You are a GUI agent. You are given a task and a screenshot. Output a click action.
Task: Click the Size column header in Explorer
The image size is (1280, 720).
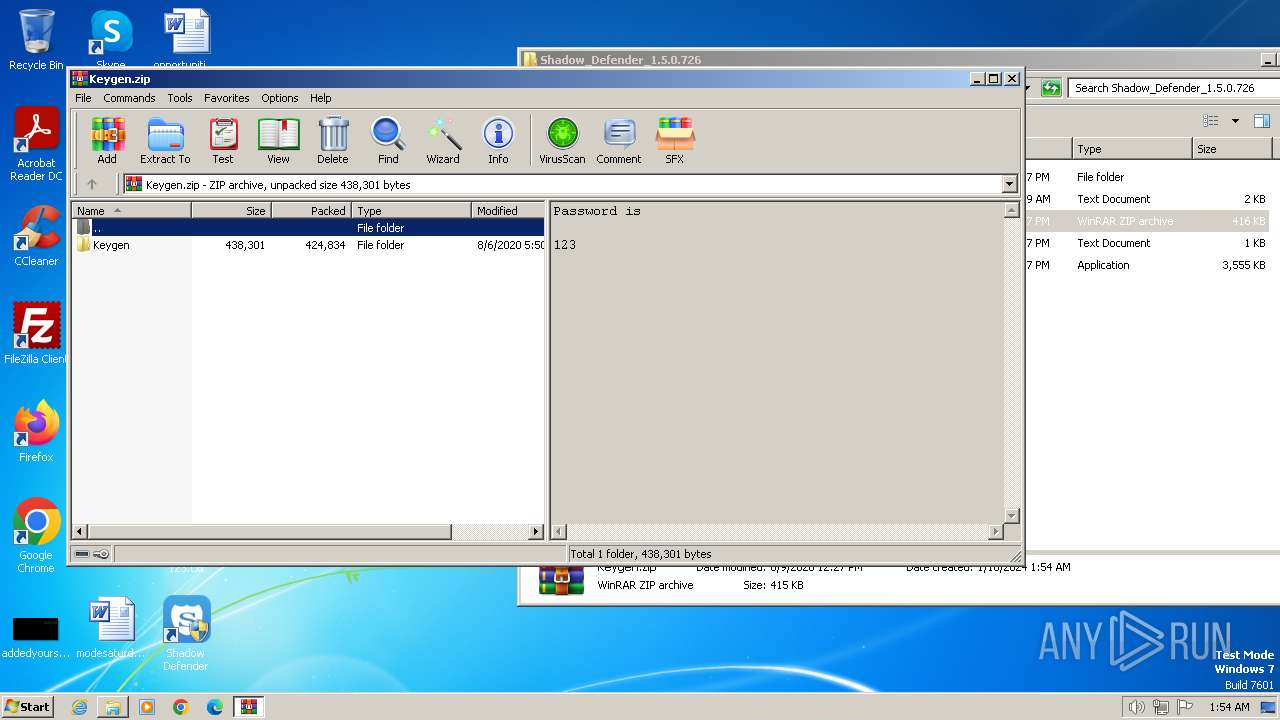1233,149
